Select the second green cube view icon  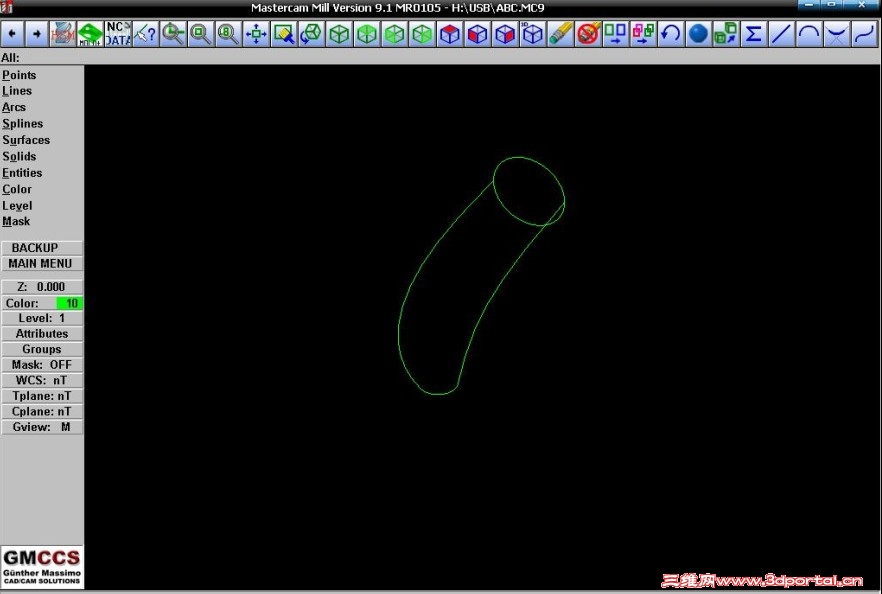[x=367, y=34]
